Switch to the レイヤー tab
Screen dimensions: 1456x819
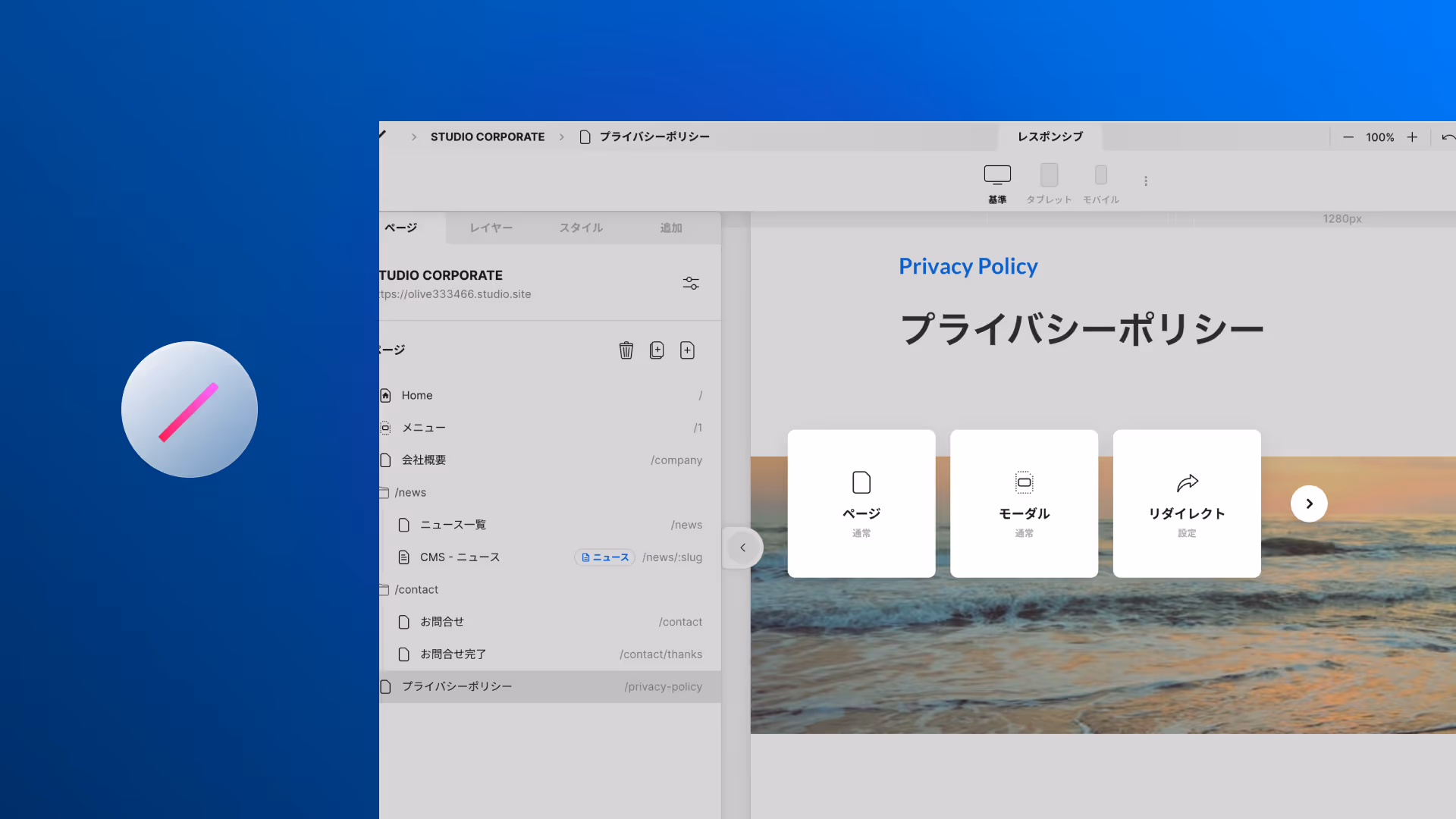[x=491, y=227]
